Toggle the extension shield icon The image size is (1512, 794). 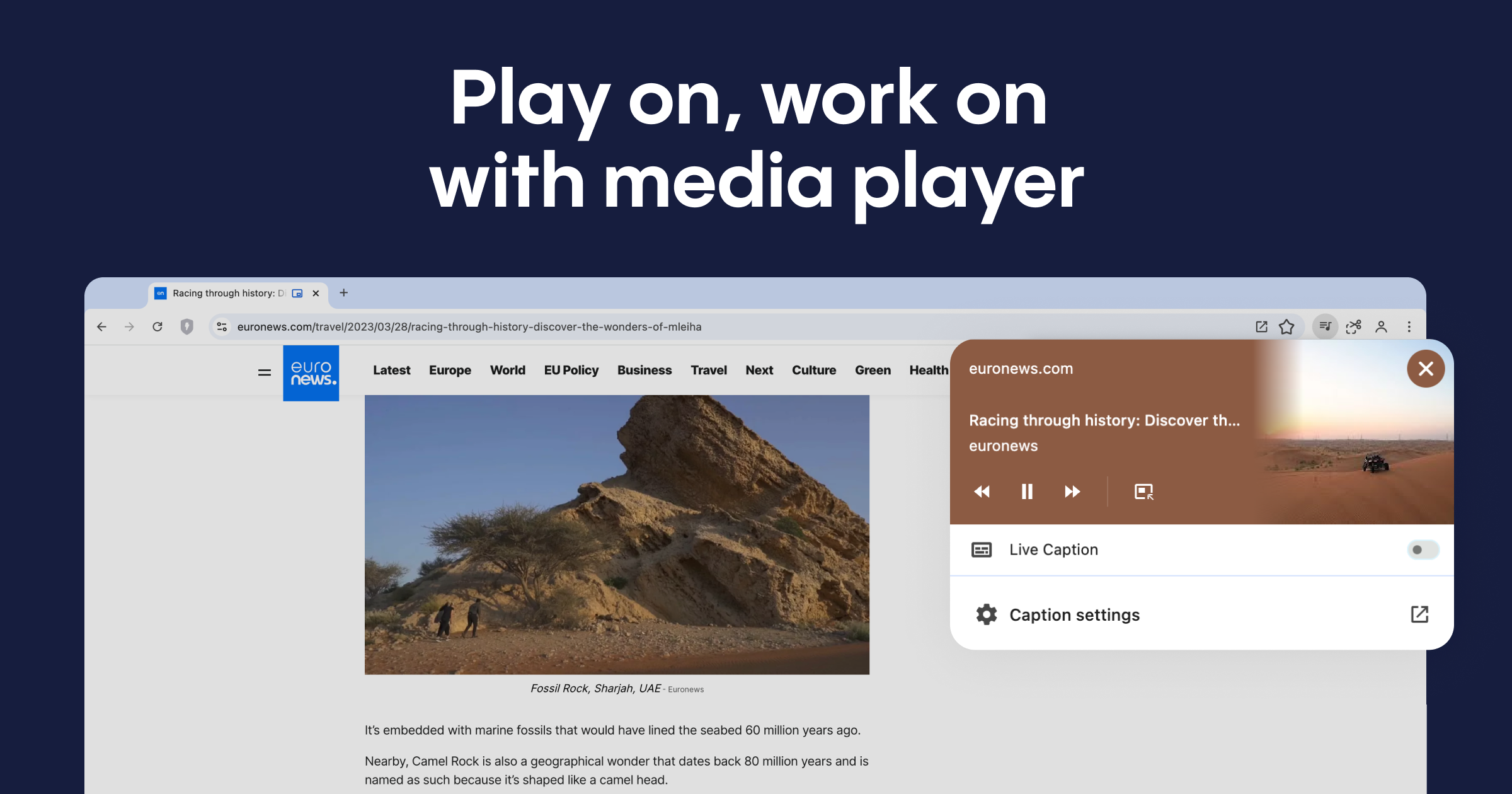click(188, 326)
